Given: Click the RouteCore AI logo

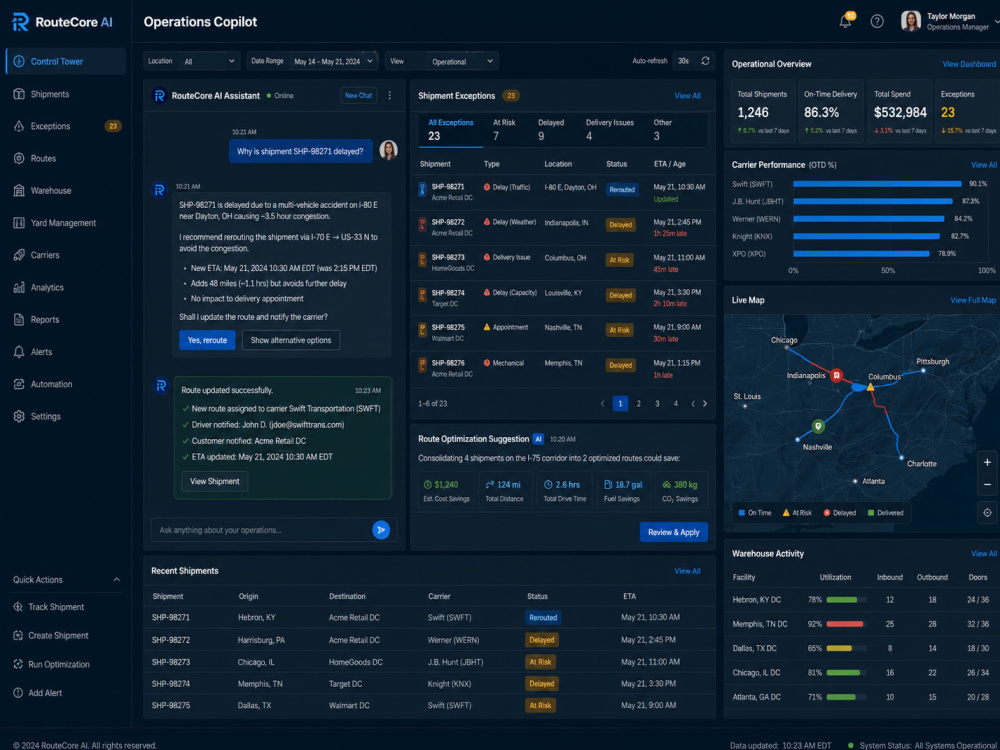Looking at the screenshot, I should [x=62, y=22].
